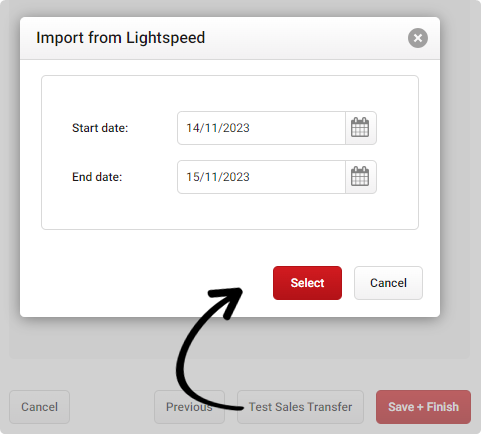Close the Import from Lightspeed dialog
This screenshot has width=481, height=434.
418,38
